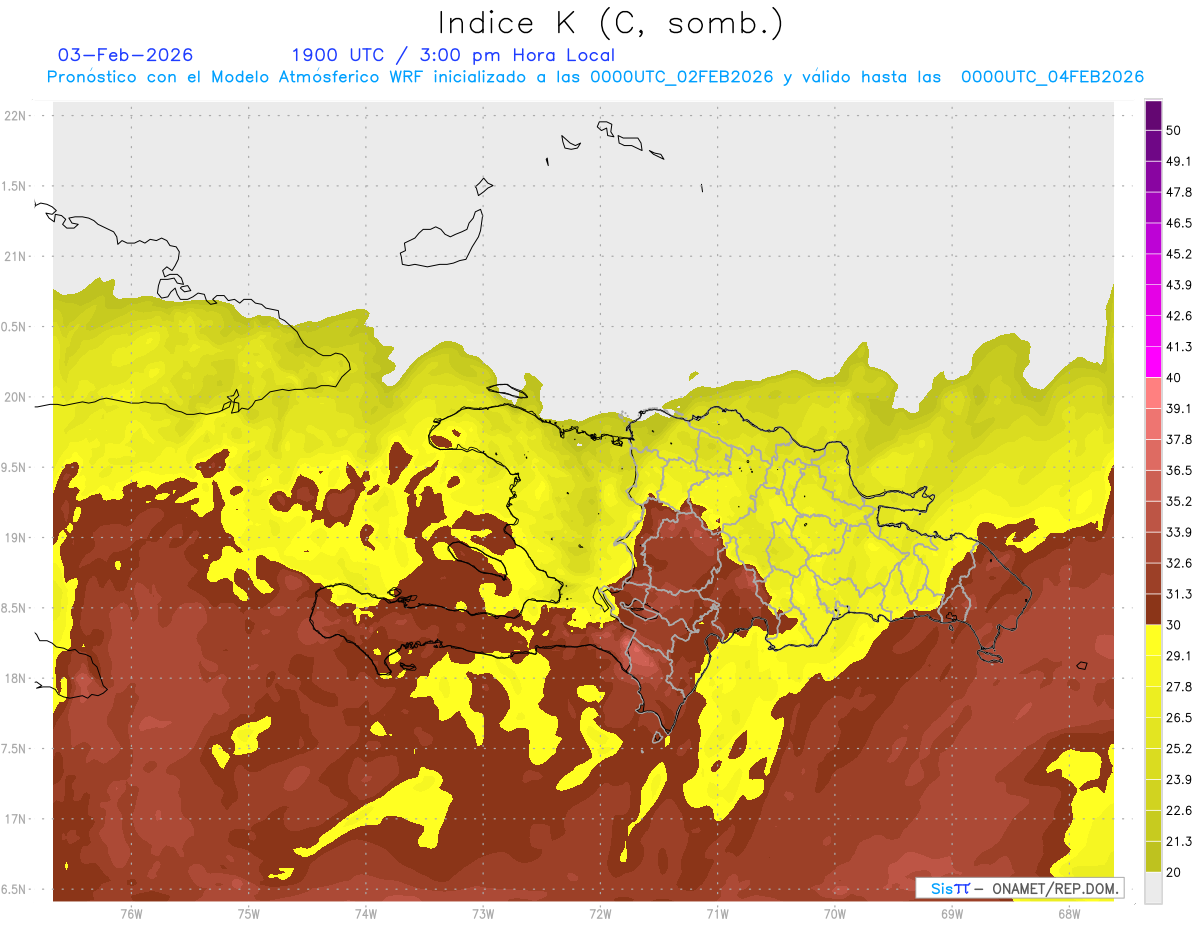Click the 19N latitude label
The width and height of the screenshot is (1200, 927).
17,538
